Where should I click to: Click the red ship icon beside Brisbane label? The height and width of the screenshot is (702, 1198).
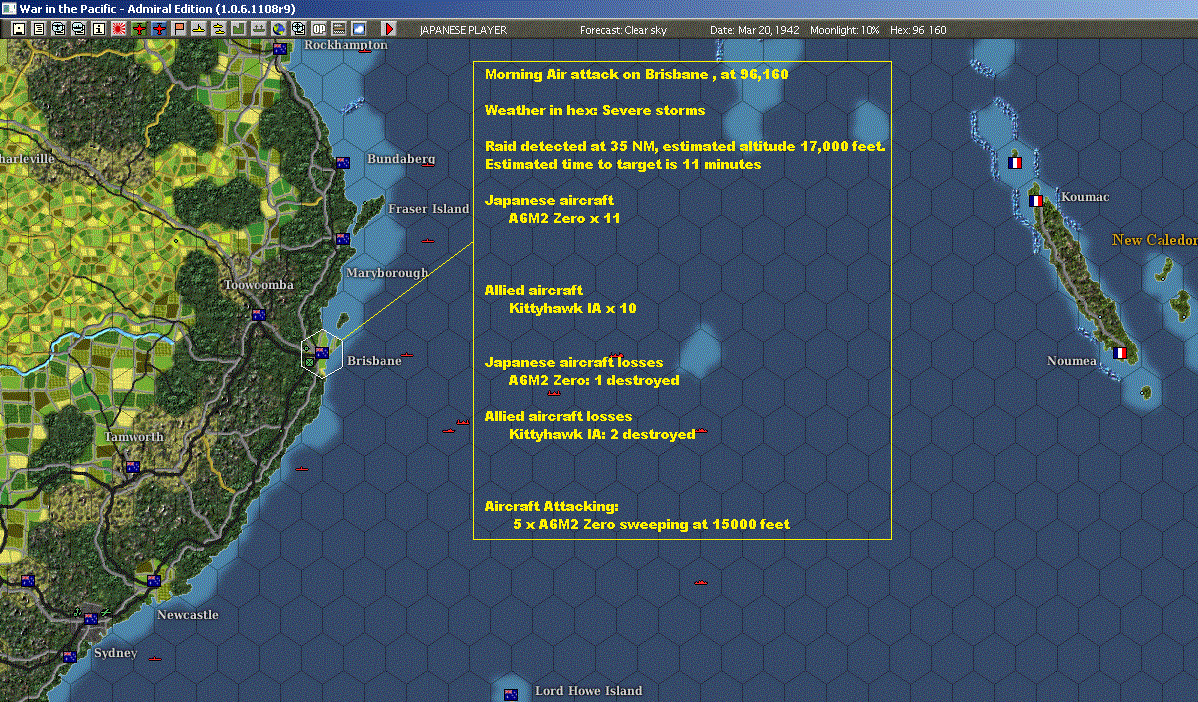pyautogui.click(x=407, y=354)
